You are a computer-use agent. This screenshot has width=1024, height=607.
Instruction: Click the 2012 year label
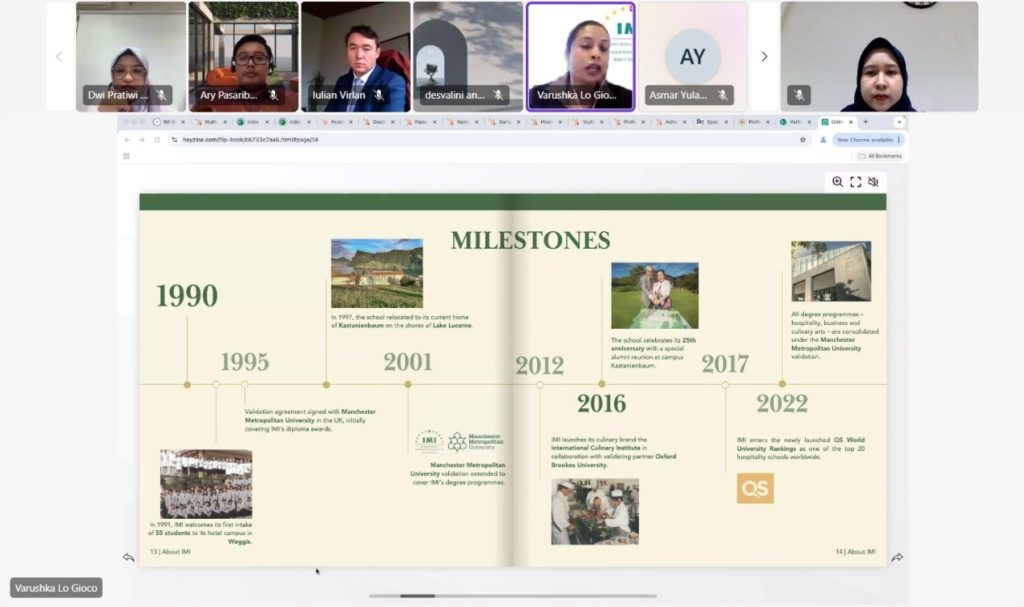(x=539, y=365)
